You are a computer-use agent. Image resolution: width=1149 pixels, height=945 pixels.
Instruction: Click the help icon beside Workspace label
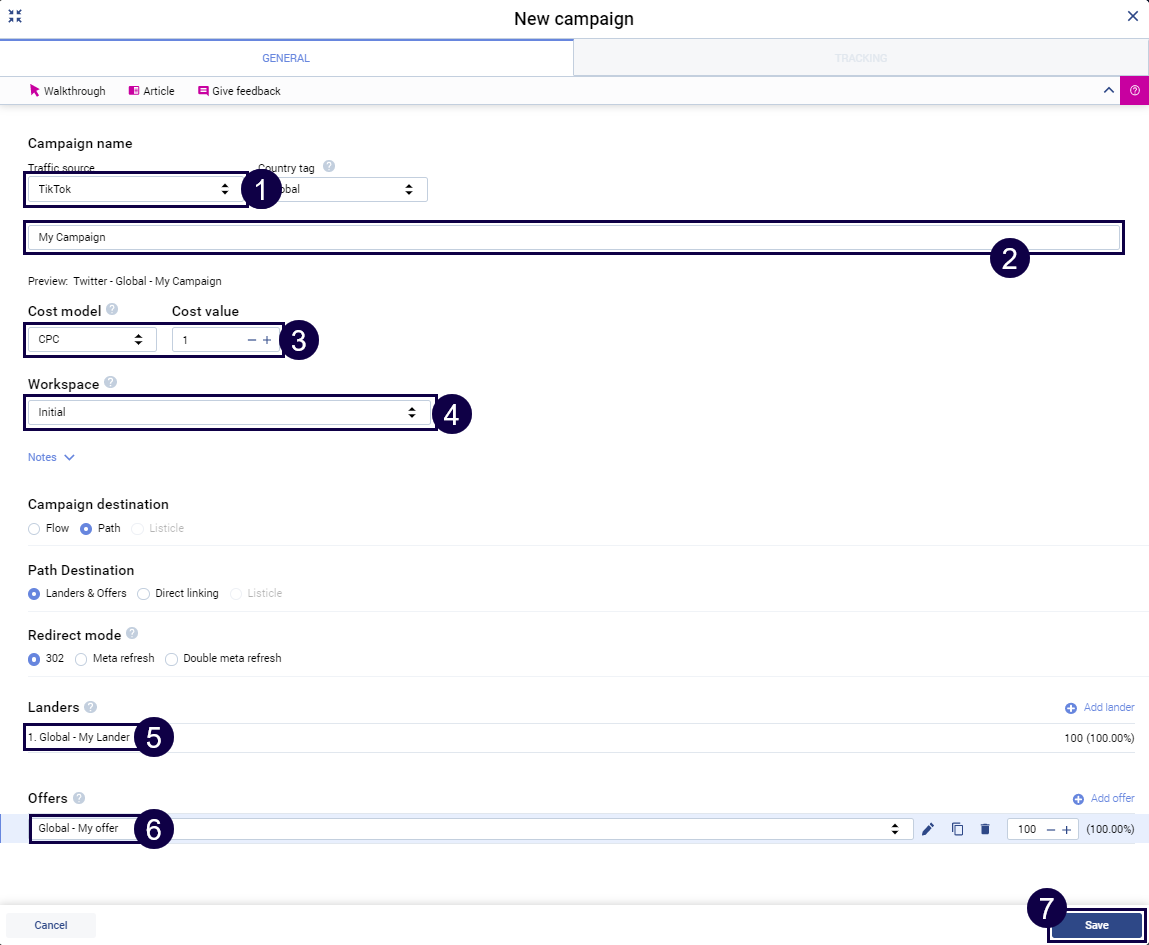(x=110, y=382)
